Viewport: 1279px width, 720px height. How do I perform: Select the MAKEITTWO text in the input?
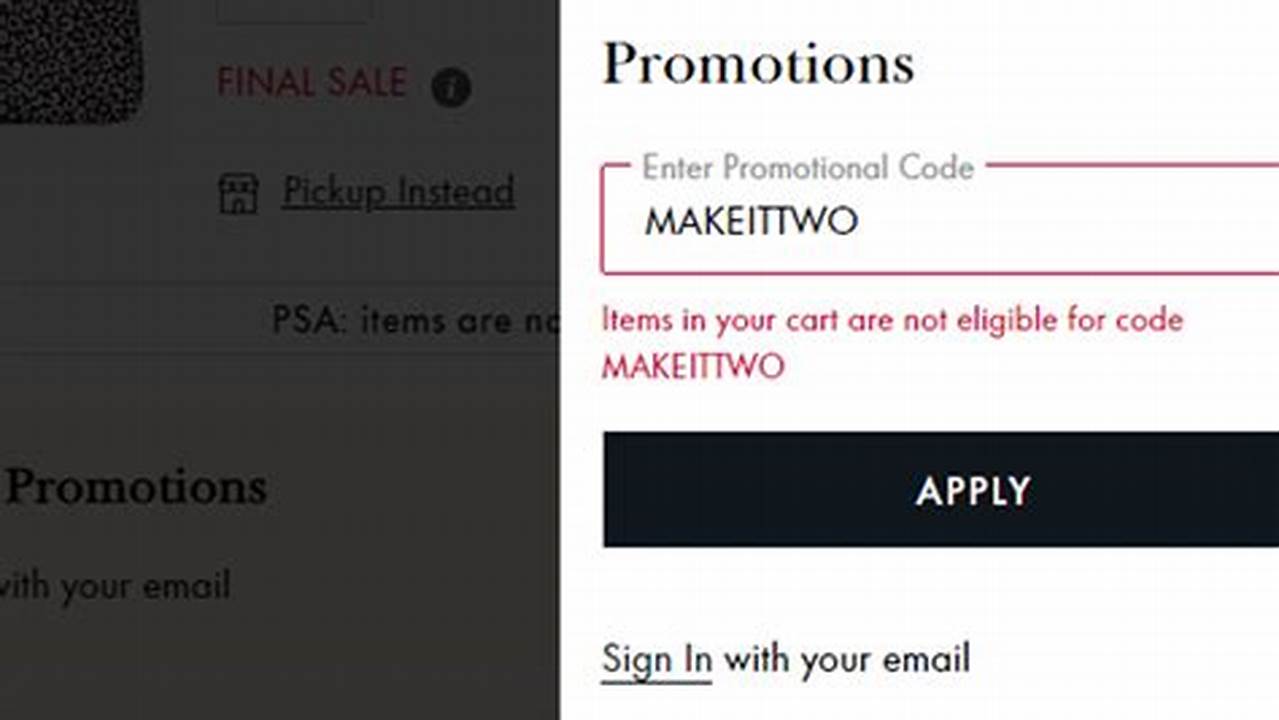pos(753,220)
